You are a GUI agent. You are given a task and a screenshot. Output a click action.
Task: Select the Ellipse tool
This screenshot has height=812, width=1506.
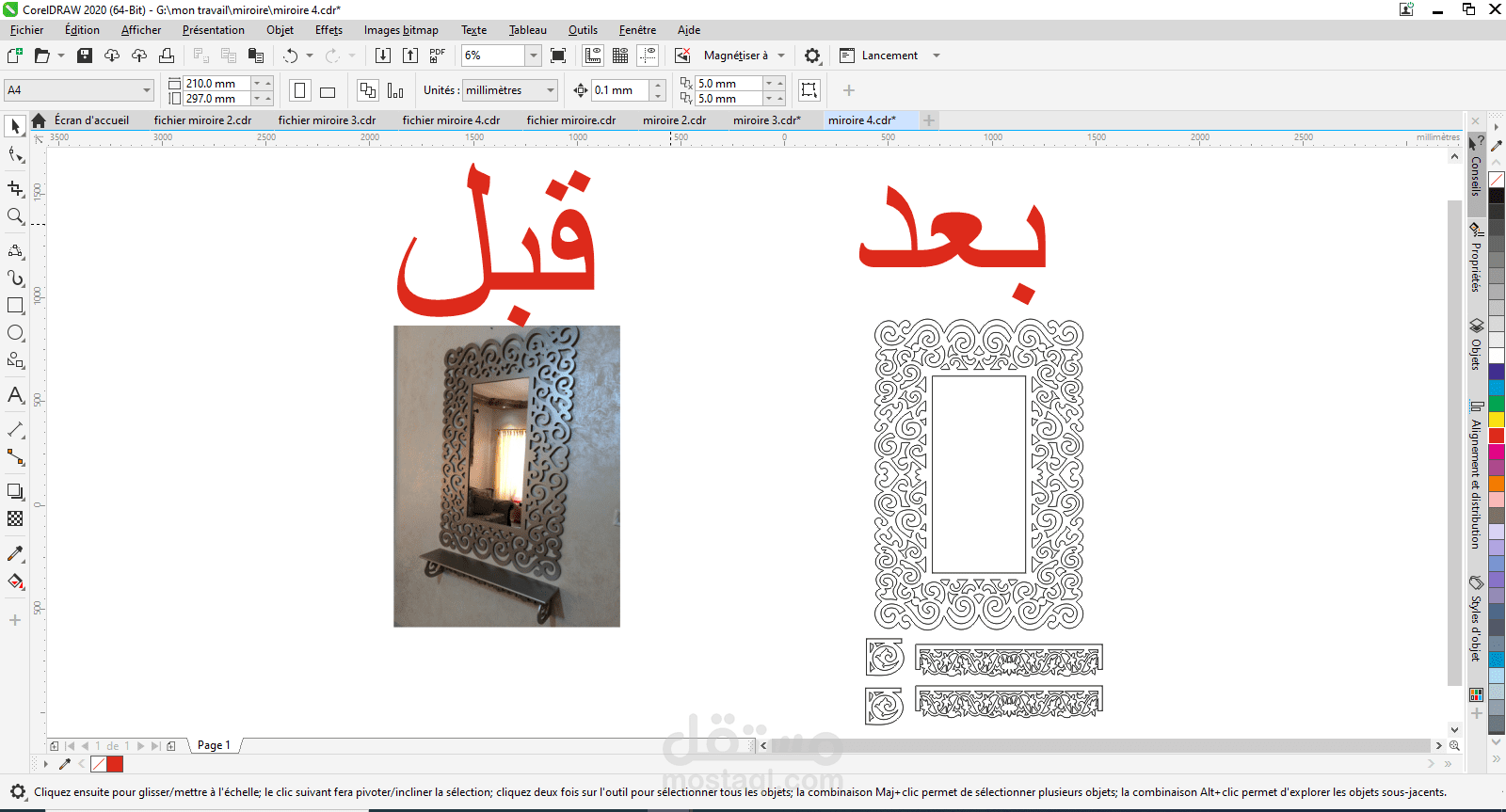[x=15, y=333]
